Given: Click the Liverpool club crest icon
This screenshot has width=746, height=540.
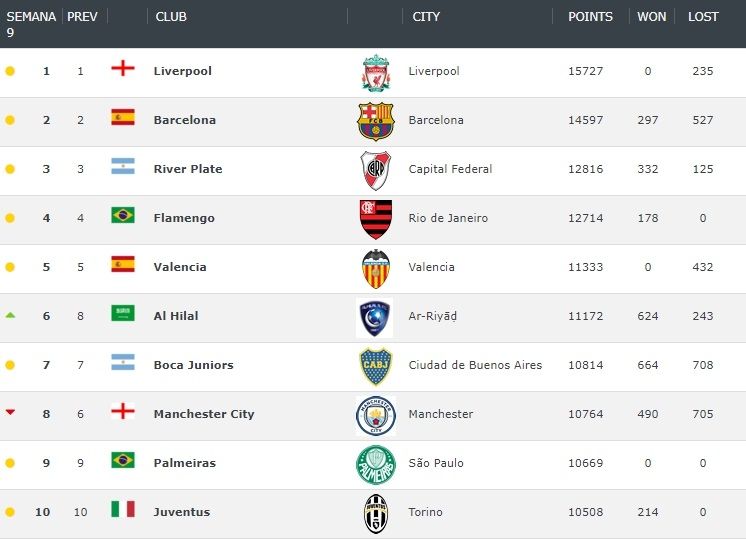Looking at the screenshot, I should tap(375, 72).
